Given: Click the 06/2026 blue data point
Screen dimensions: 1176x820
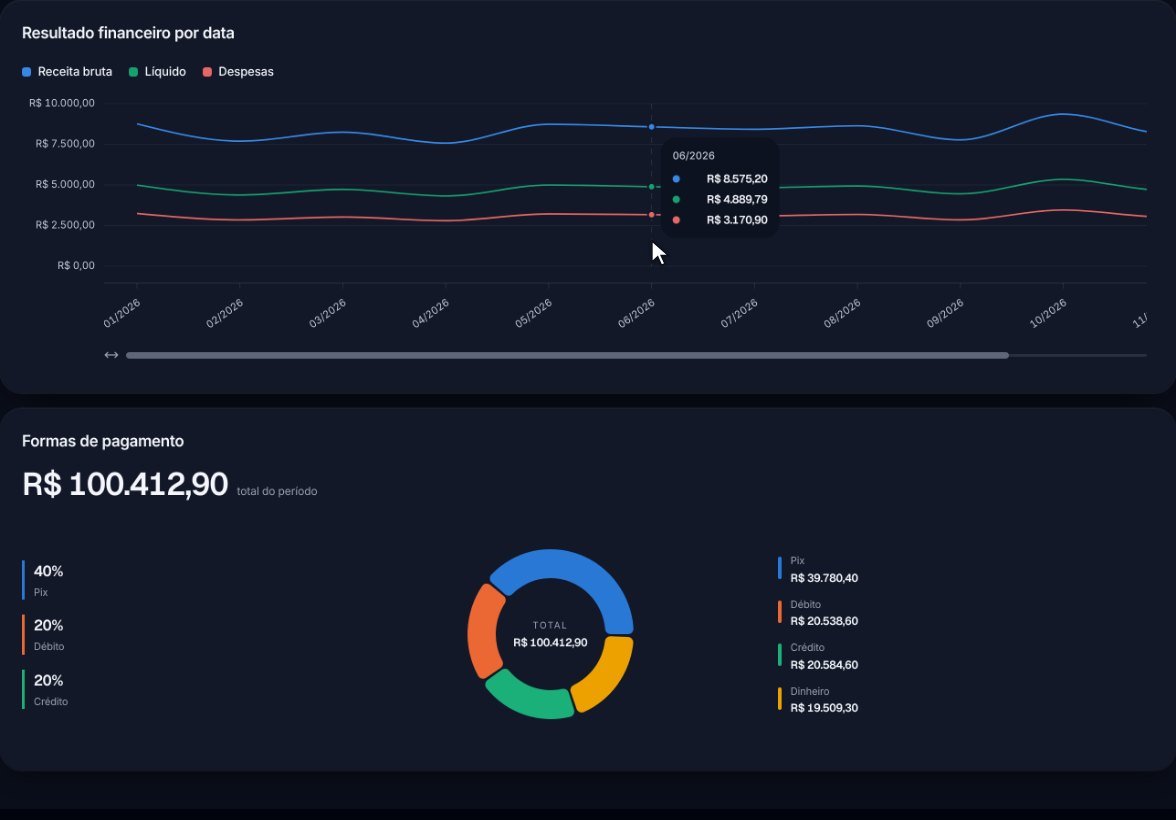Looking at the screenshot, I should [x=651, y=127].
